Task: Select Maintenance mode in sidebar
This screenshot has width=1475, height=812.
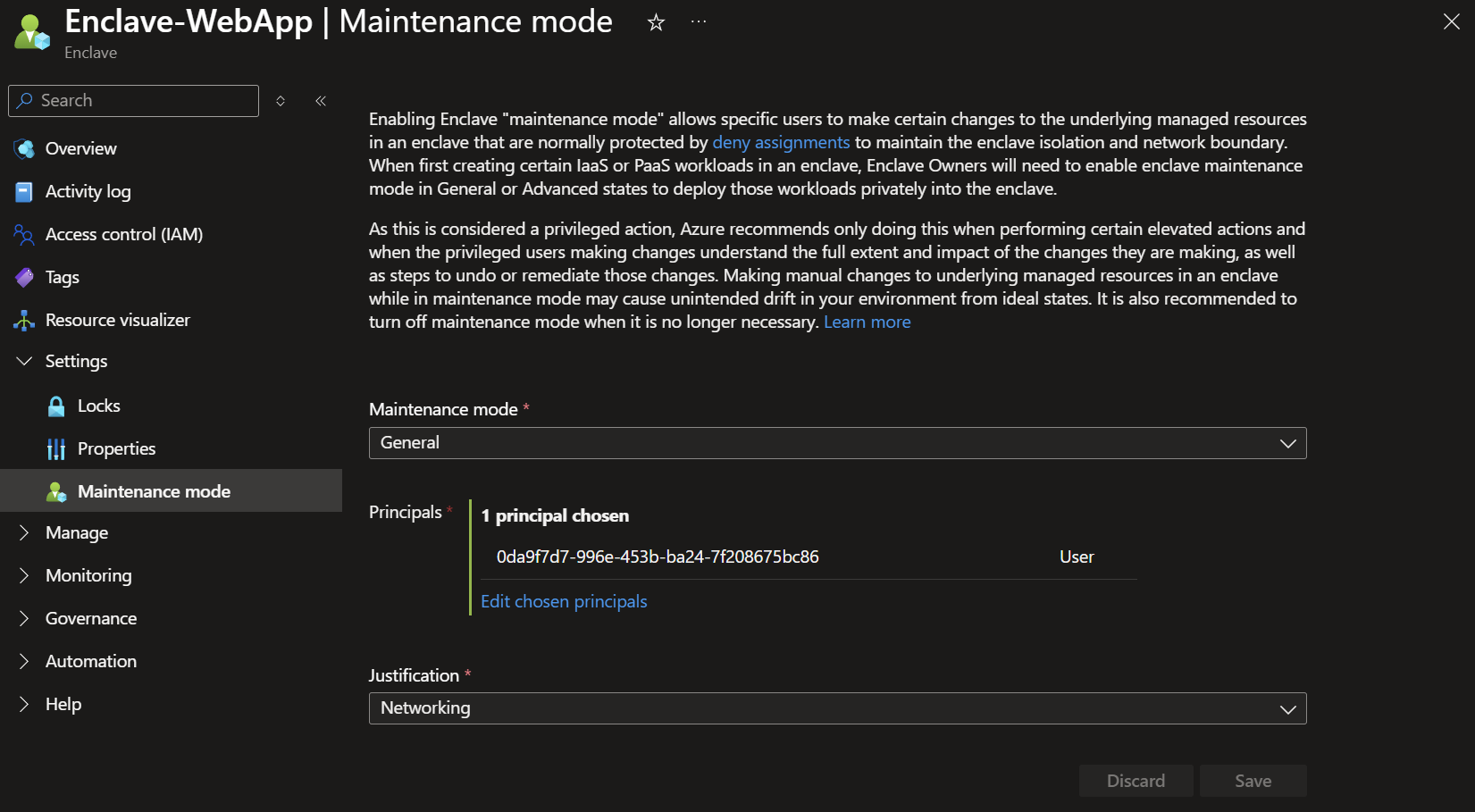Action: [171, 490]
